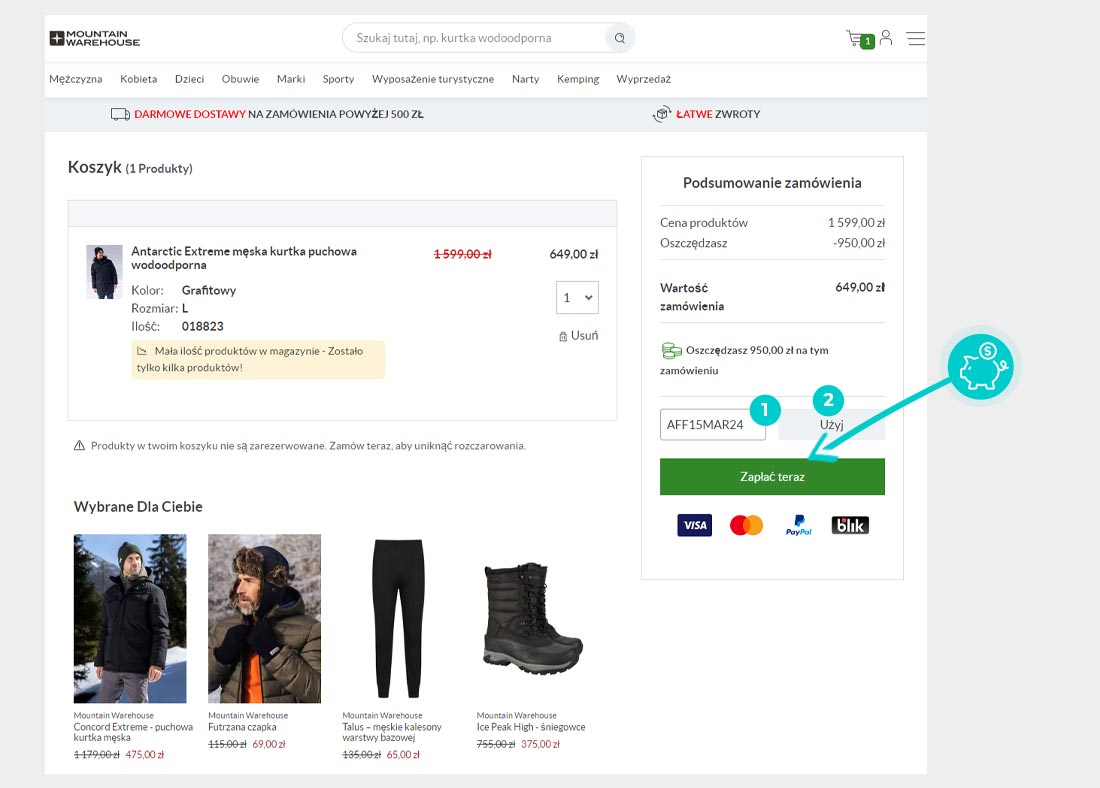The image size is (1100, 788).
Task: Click the Podsumowanie zamówienia heading
Action: coord(772,183)
